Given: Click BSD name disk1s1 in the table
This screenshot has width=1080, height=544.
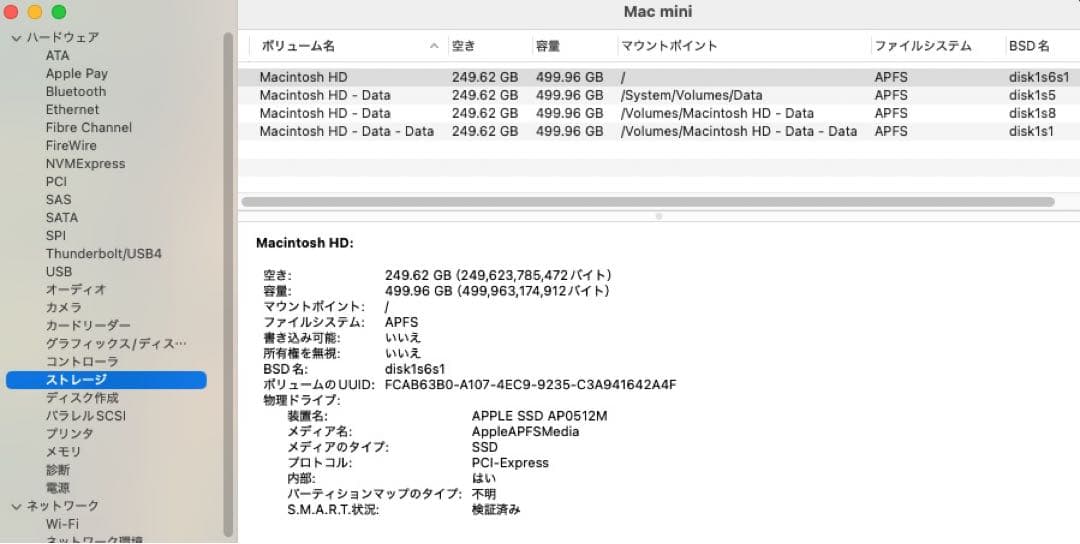Looking at the screenshot, I should coord(1031,131).
